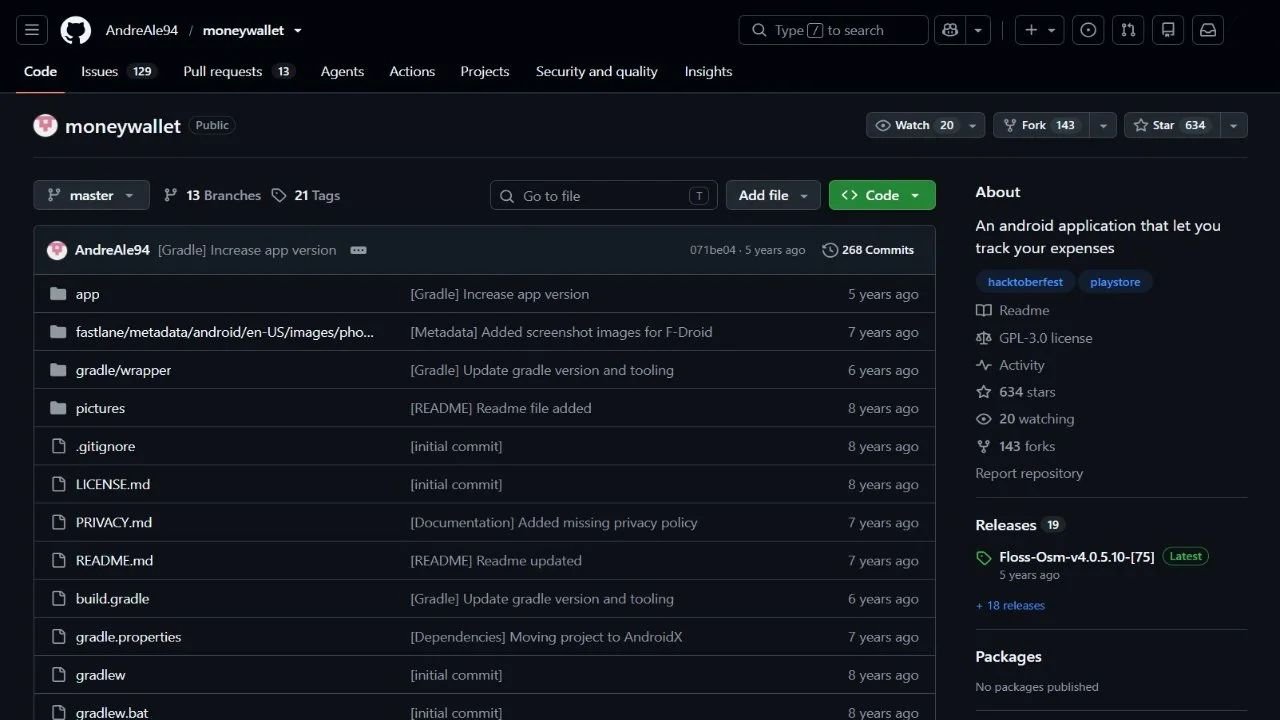The height and width of the screenshot is (720, 1280).
Task: Click the build.gradle file icon
Action: (x=58, y=598)
